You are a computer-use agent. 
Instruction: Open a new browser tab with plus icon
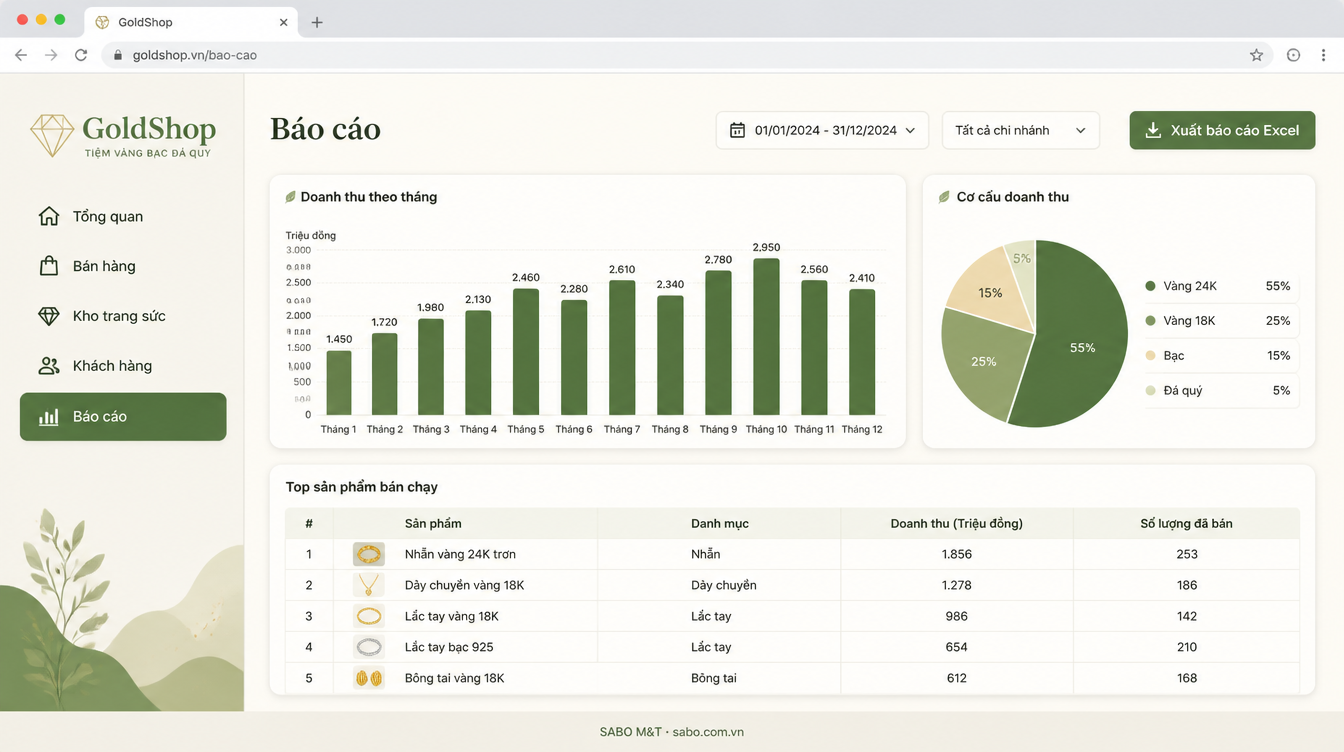[317, 22]
